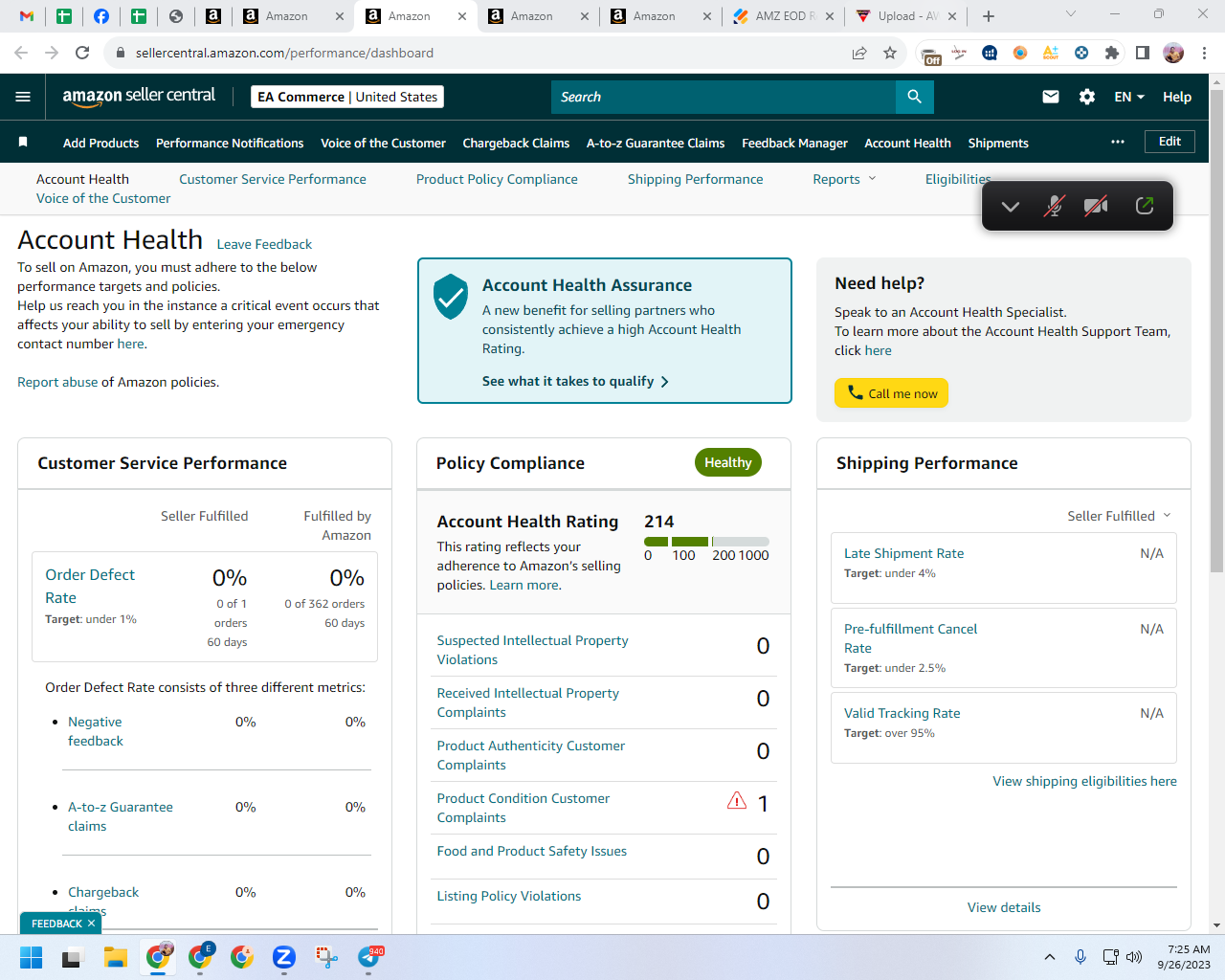Close the FEEDBACK tab with its X
This screenshot has width=1225, height=980.
pyautogui.click(x=91, y=924)
